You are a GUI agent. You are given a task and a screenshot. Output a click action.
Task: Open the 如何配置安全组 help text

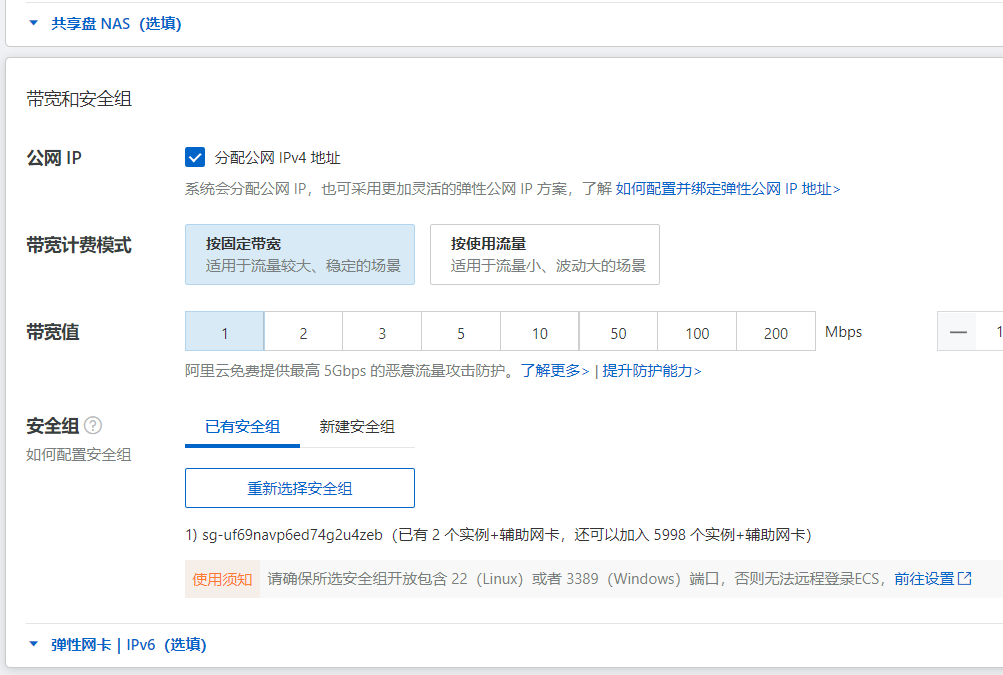[78, 454]
